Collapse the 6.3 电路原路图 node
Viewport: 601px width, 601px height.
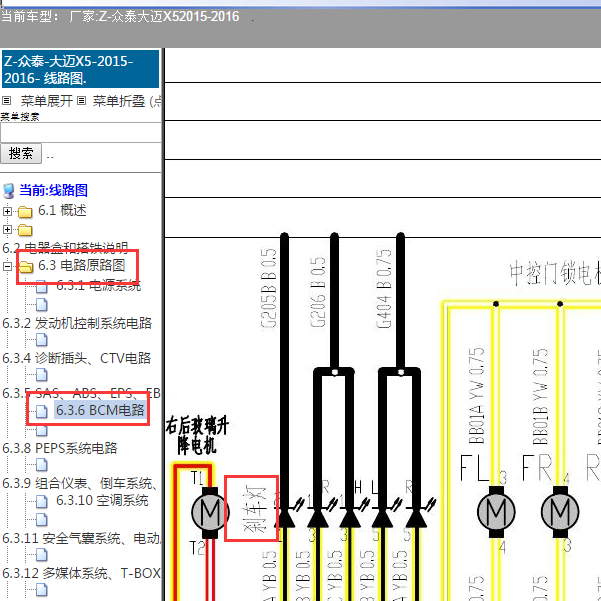click(7, 266)
